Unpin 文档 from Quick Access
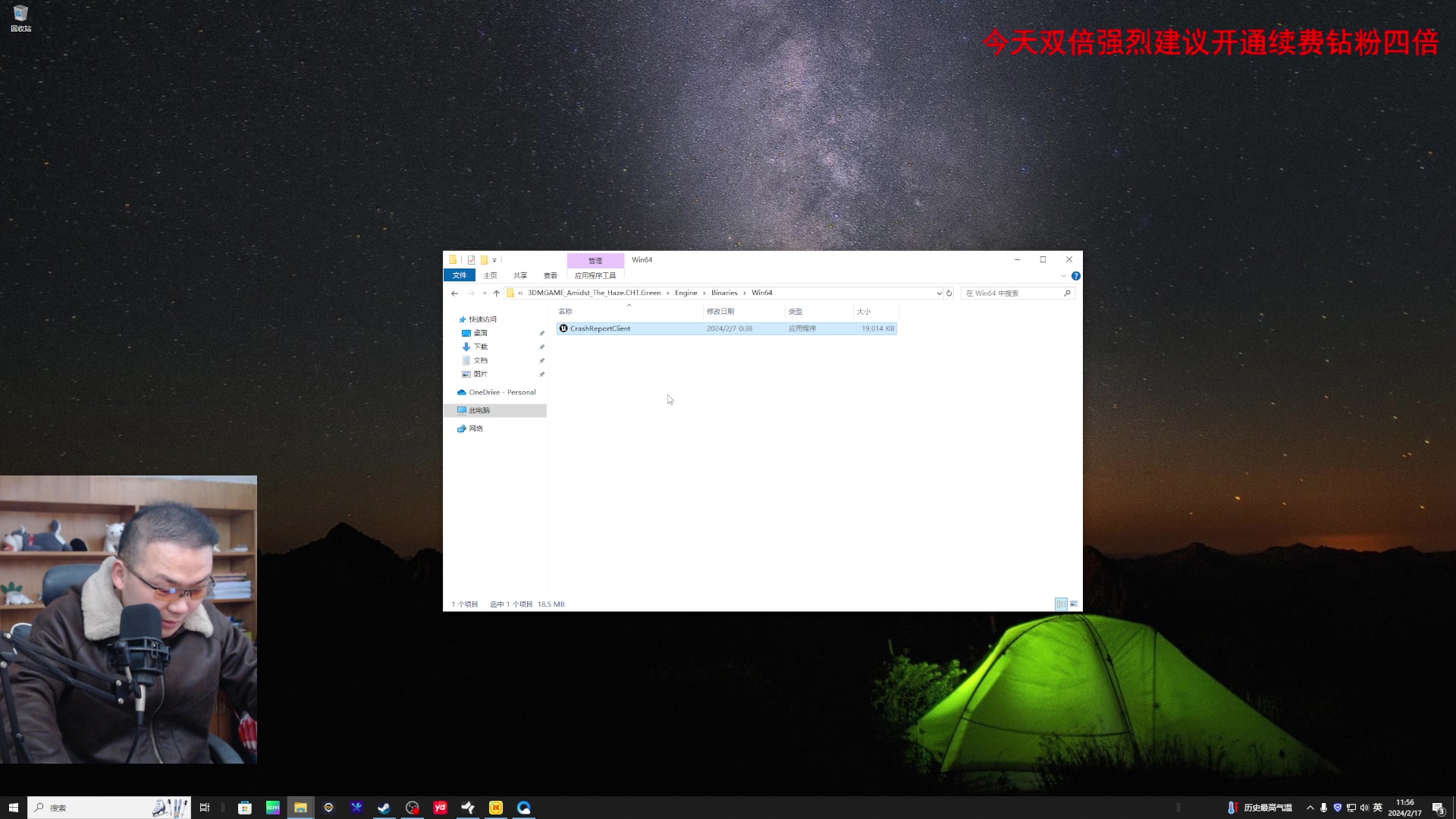This screenshot has width=1456, height=819. tap(541, 360)
